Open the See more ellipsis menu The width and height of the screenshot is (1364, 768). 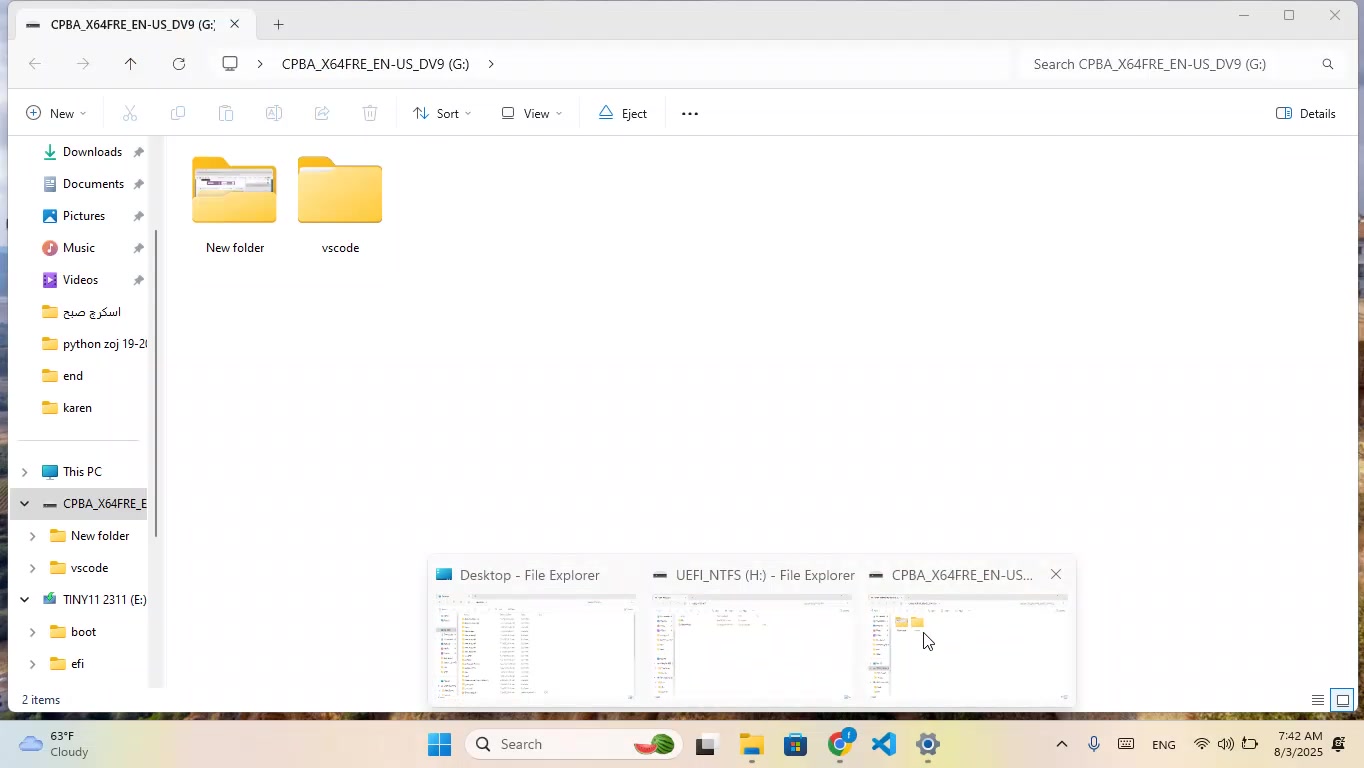click(x=690, y=114)
